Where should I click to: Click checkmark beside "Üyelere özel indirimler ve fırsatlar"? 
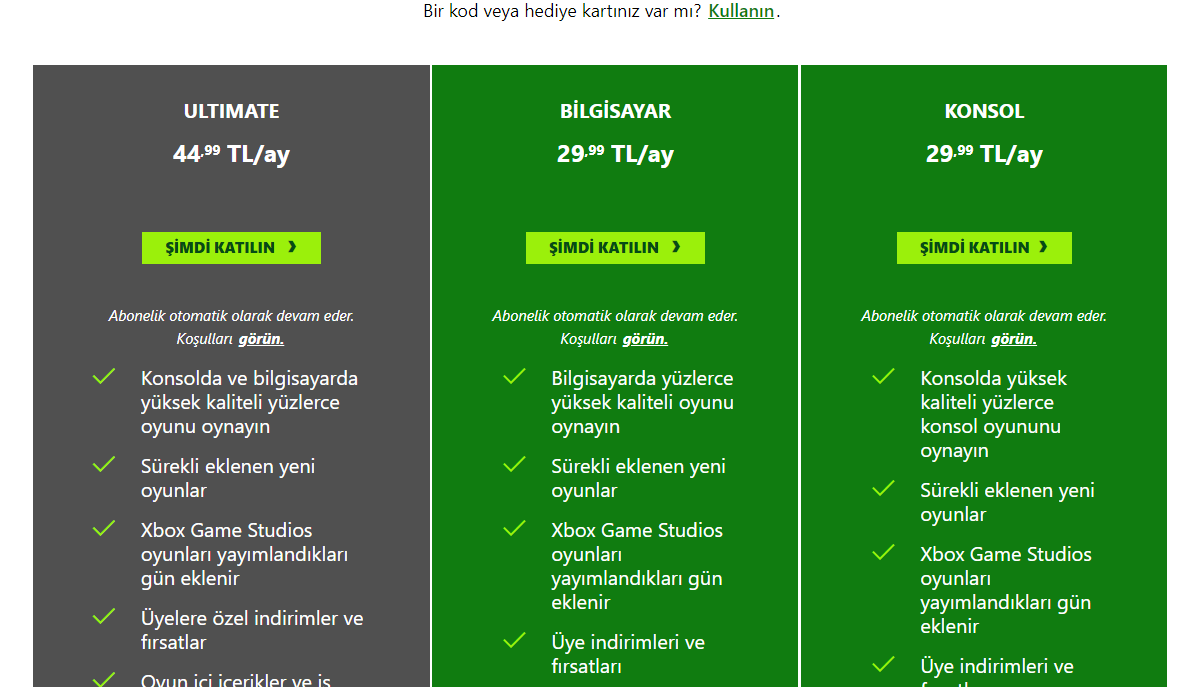click(x=104, y=617)
